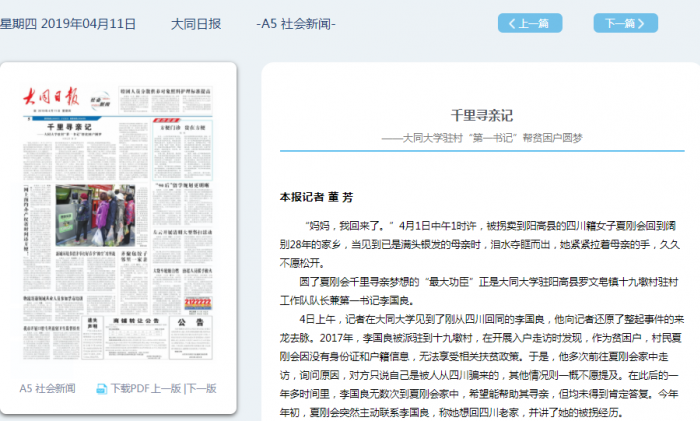Viewport: 700px width, 421px height.
Task: Go to previous page edition 上一版
Action: coord(166,388)
